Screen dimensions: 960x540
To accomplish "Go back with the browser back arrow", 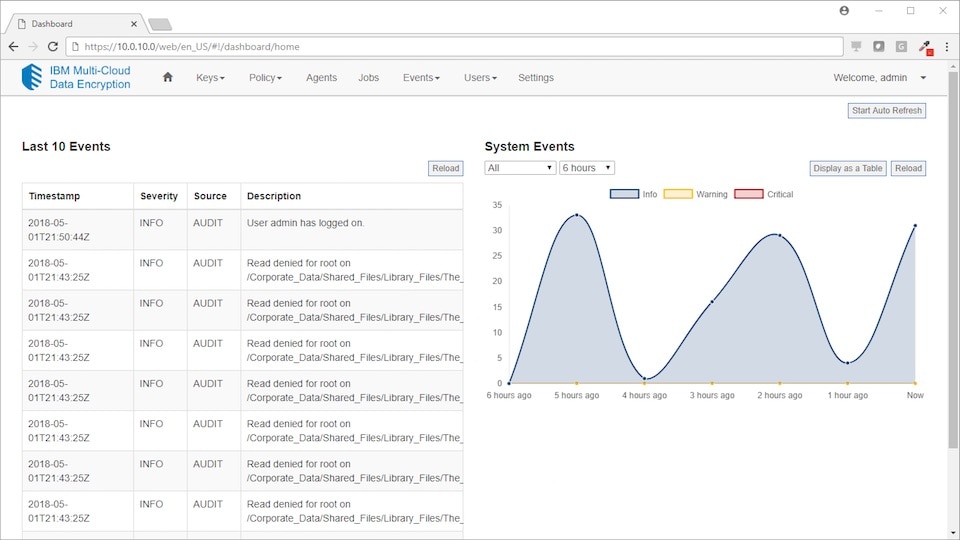I will (13, 47).
